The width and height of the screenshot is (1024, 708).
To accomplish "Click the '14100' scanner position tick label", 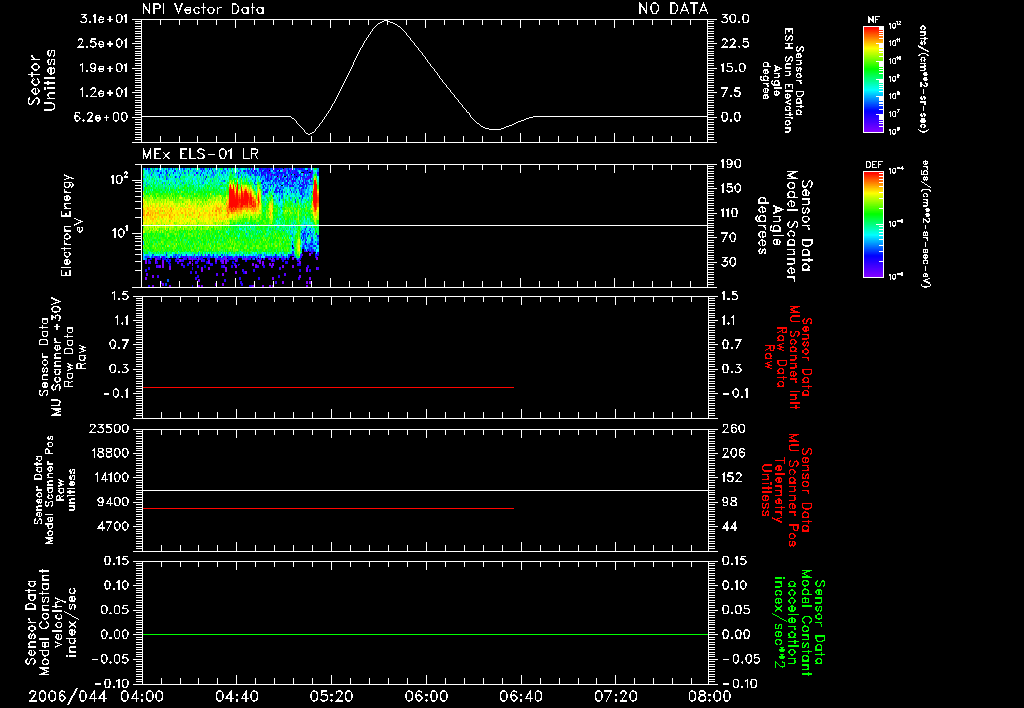I will pyautogui.click(x=108, y=477).
